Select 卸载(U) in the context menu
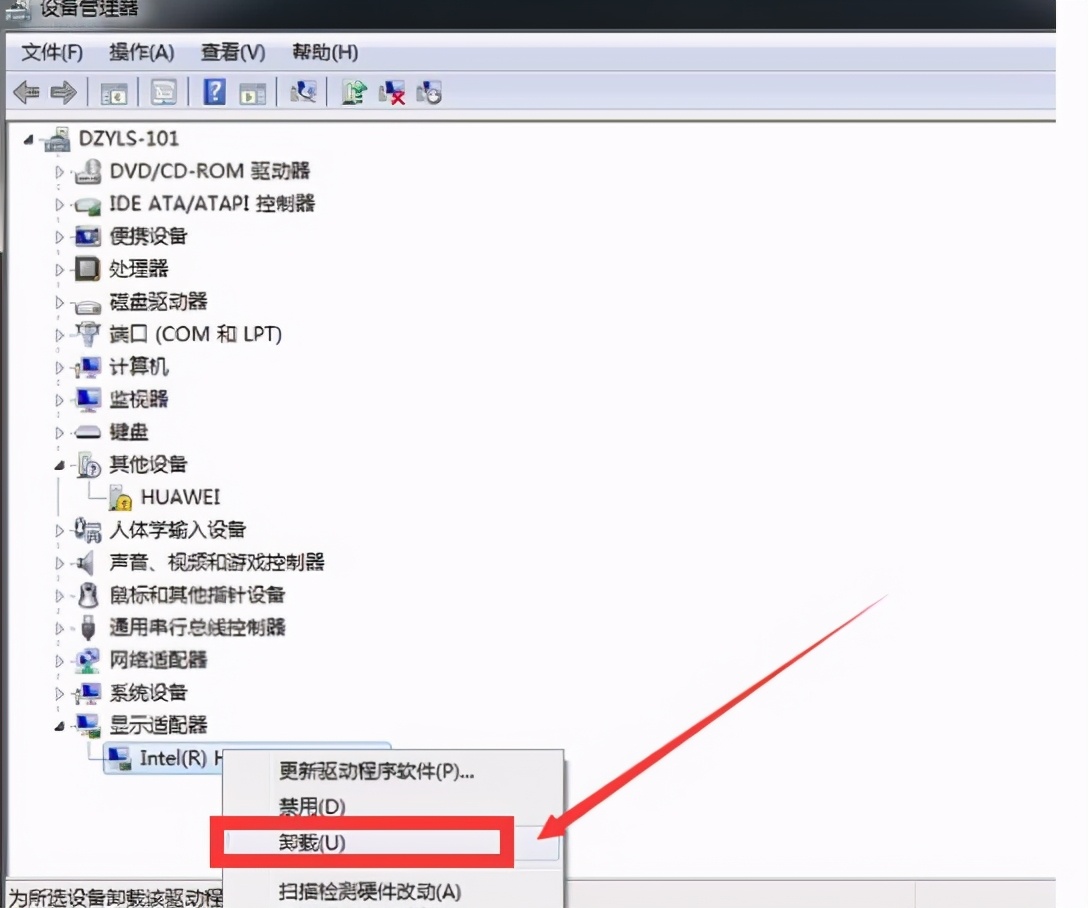 coord(361,842)
